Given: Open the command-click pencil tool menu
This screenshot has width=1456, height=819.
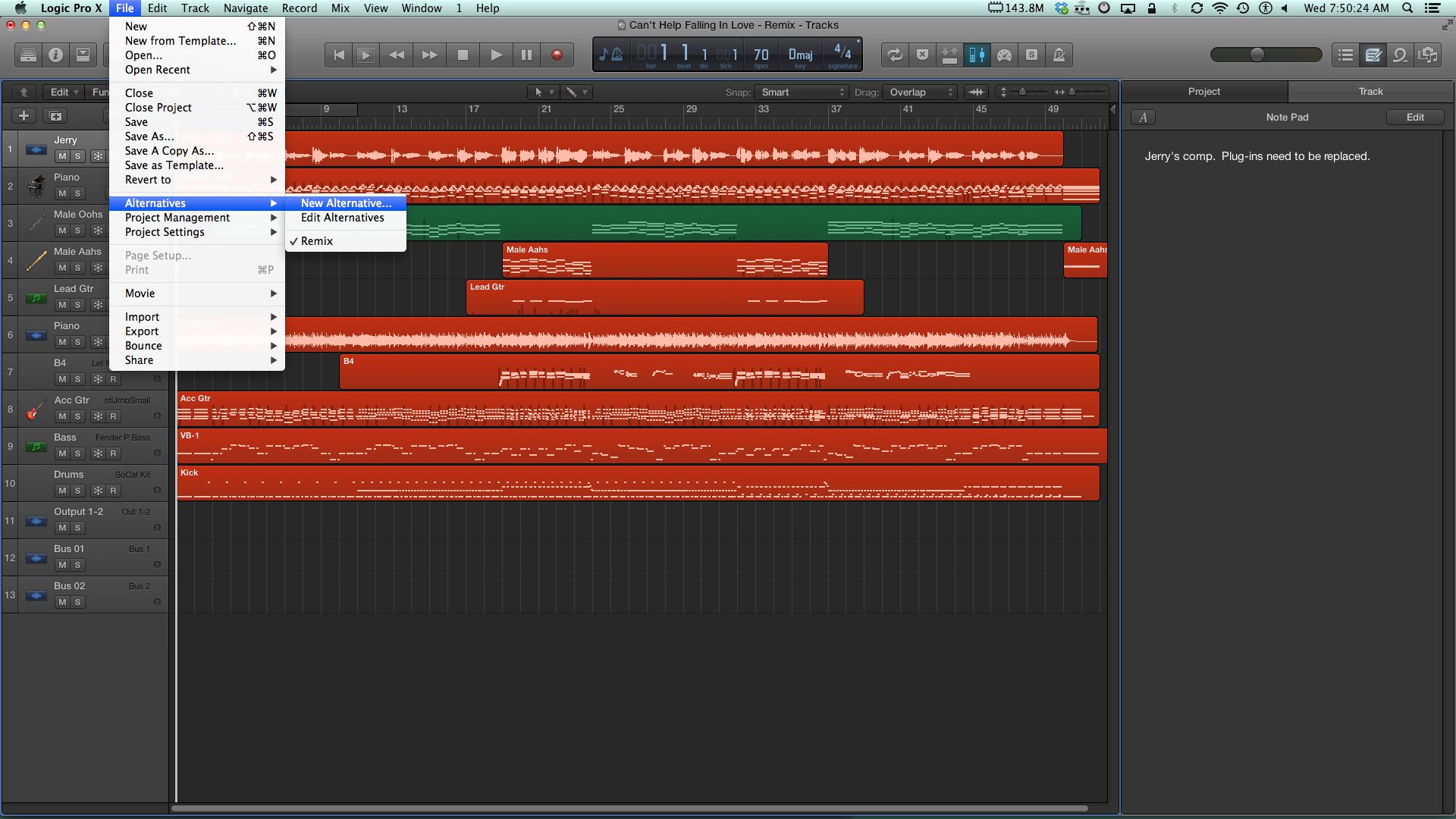Looking at the screenshot, I should pyautogui.click(x=577, y=92).
